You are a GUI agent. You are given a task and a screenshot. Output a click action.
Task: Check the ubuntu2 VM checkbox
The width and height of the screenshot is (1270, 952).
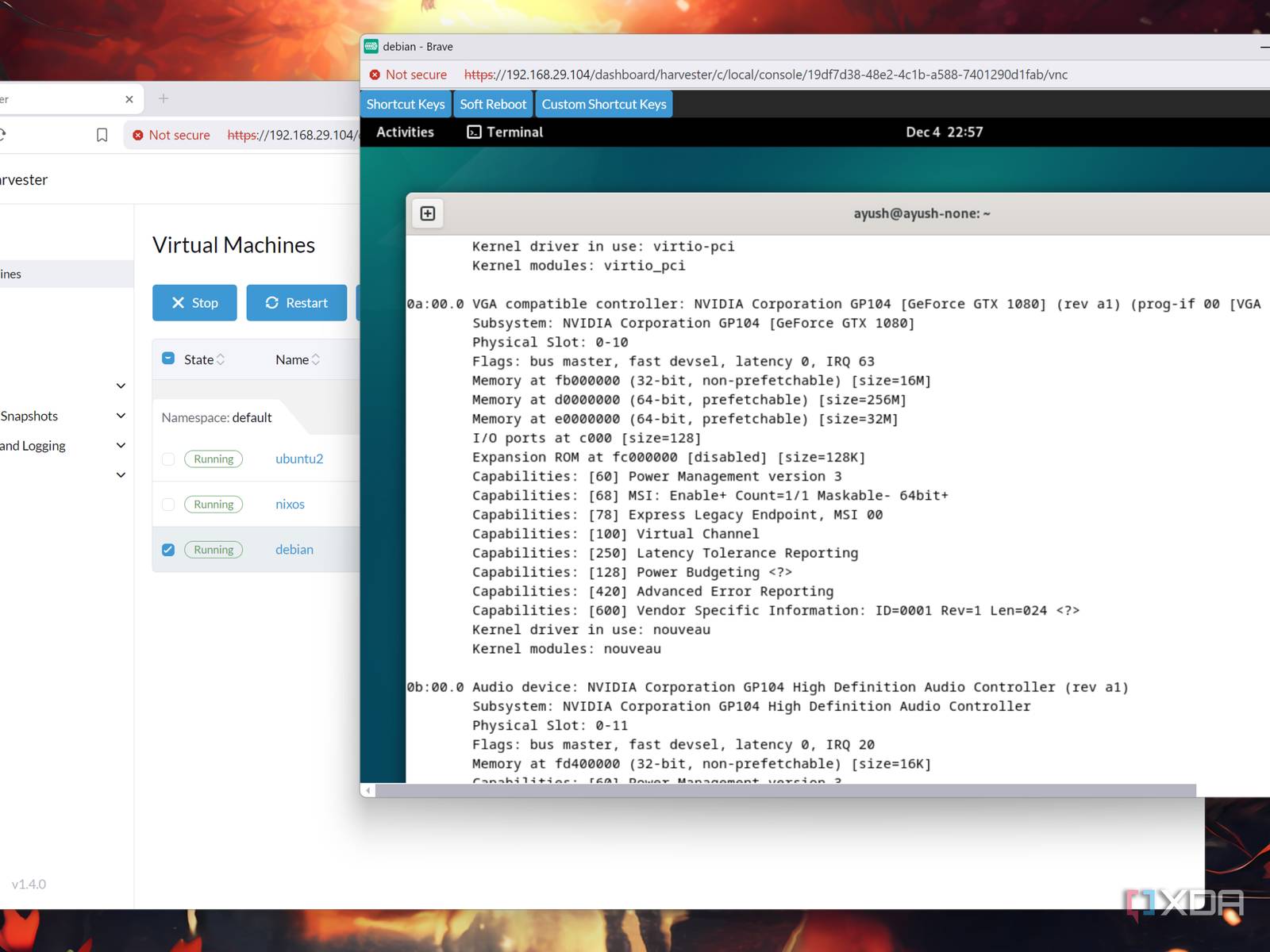point(168,459)
